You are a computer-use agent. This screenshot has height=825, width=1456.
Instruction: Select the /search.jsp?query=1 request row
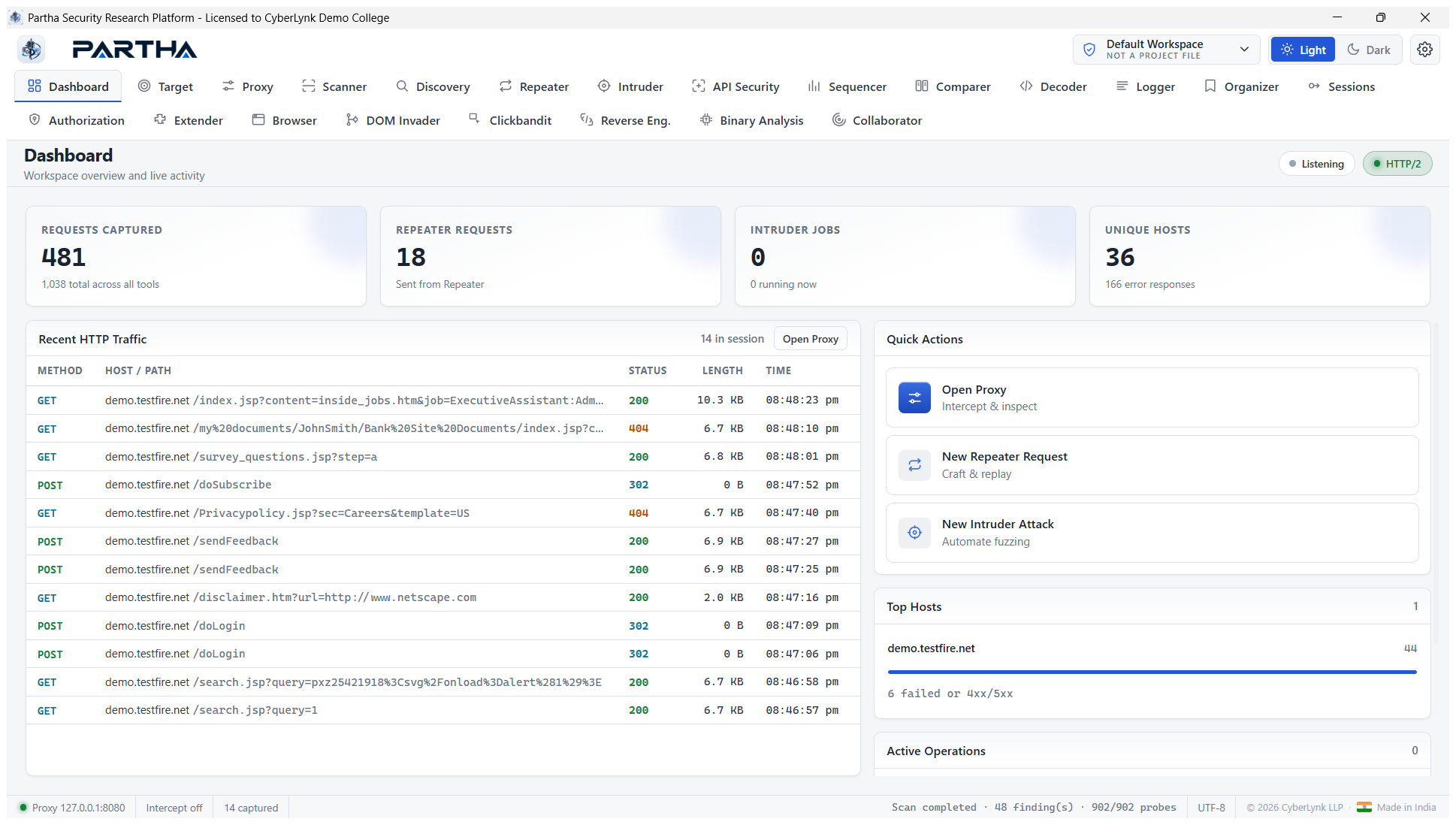443,710
